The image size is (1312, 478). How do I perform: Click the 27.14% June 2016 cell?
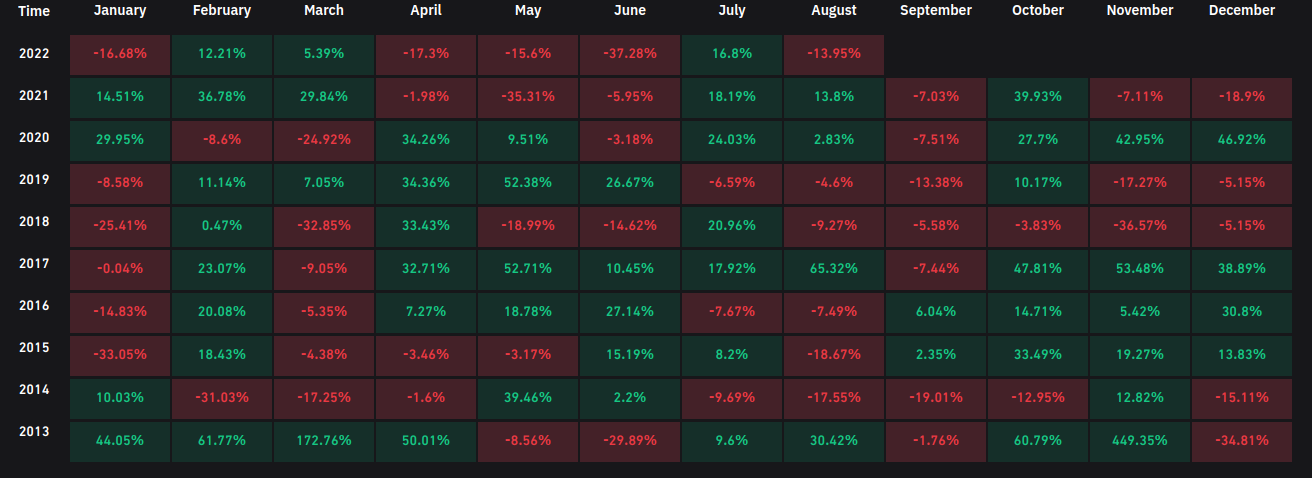point(629,312)
